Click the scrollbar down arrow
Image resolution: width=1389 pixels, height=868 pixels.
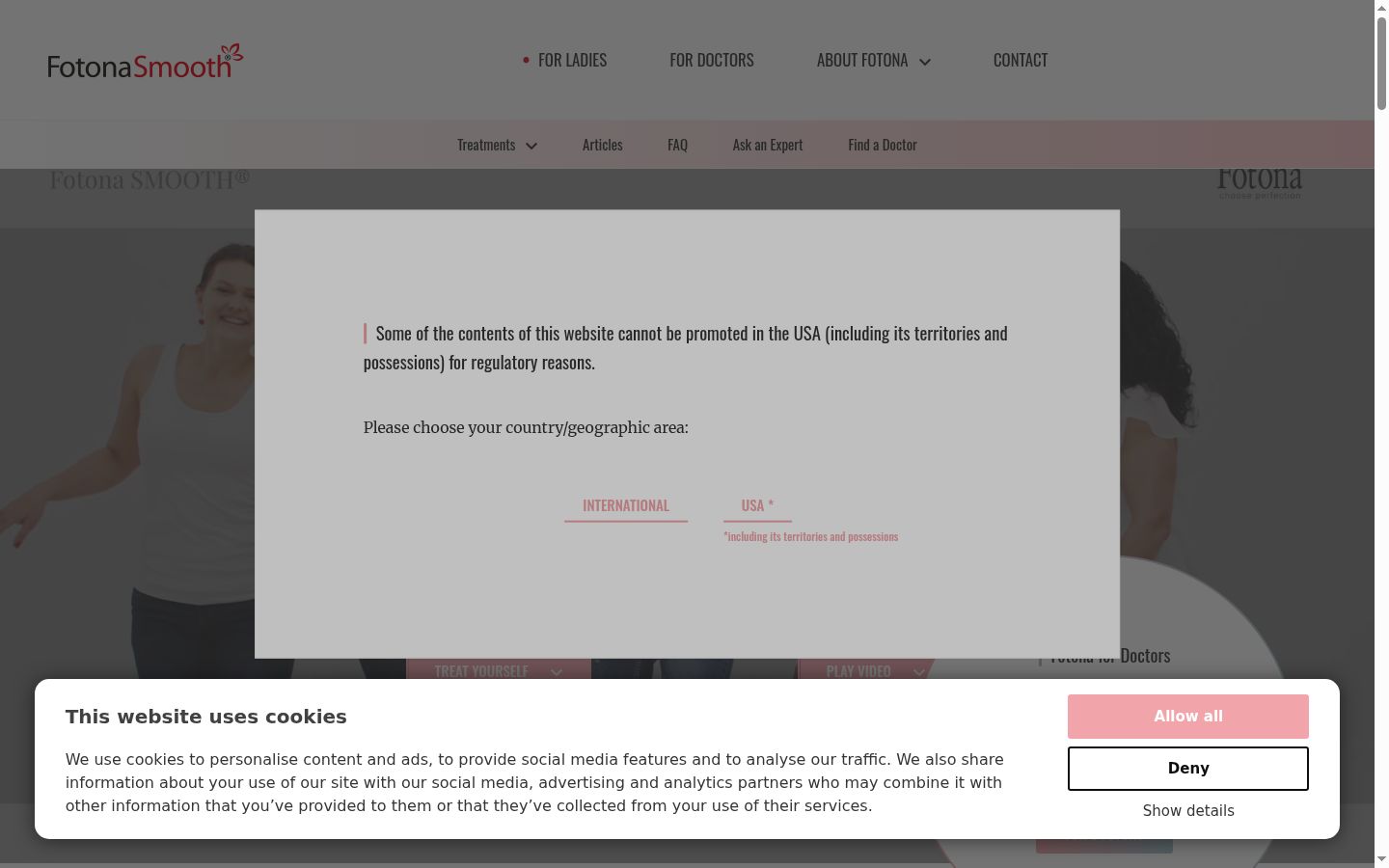coord(1381,859)
